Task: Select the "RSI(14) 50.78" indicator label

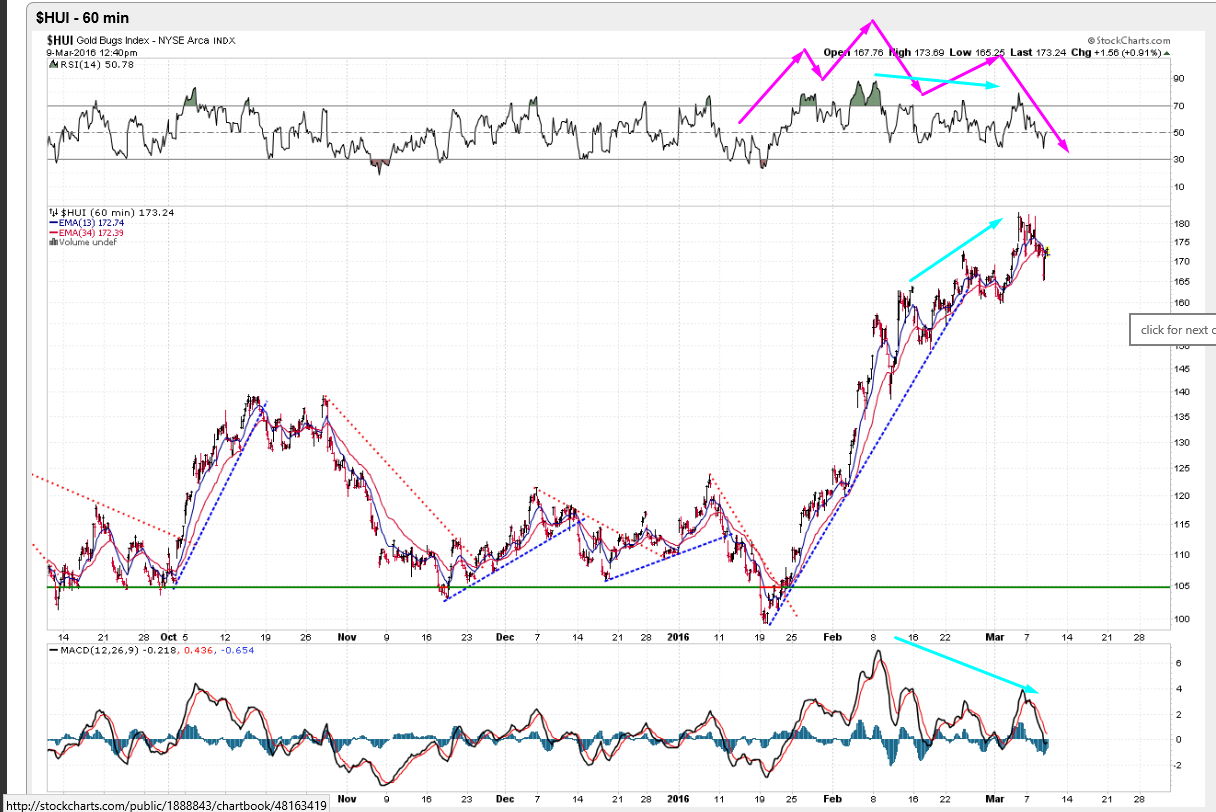Action: (97, 64)
